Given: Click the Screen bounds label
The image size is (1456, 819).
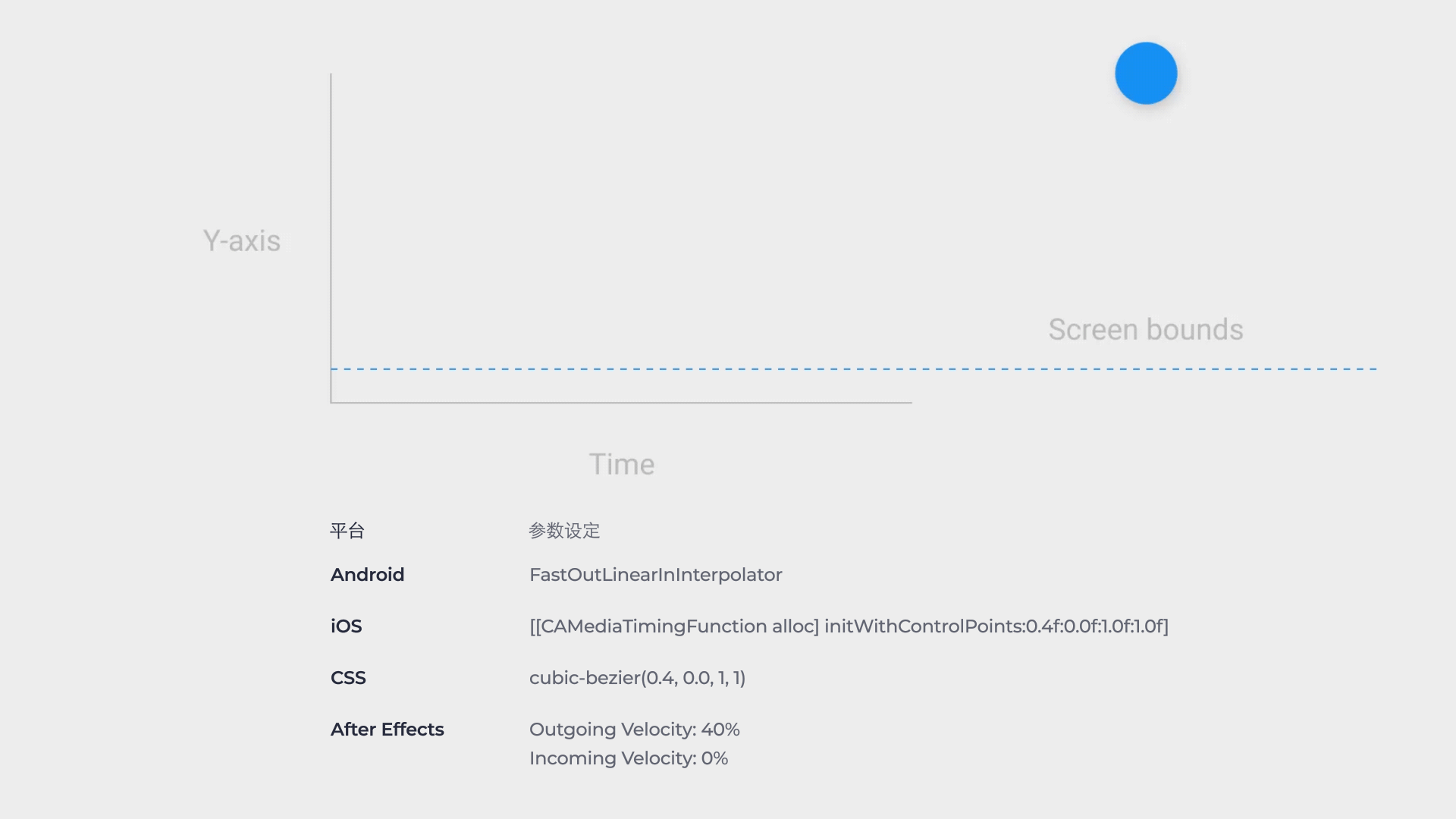Looking at the screenshot, I should coord(1145,330).
